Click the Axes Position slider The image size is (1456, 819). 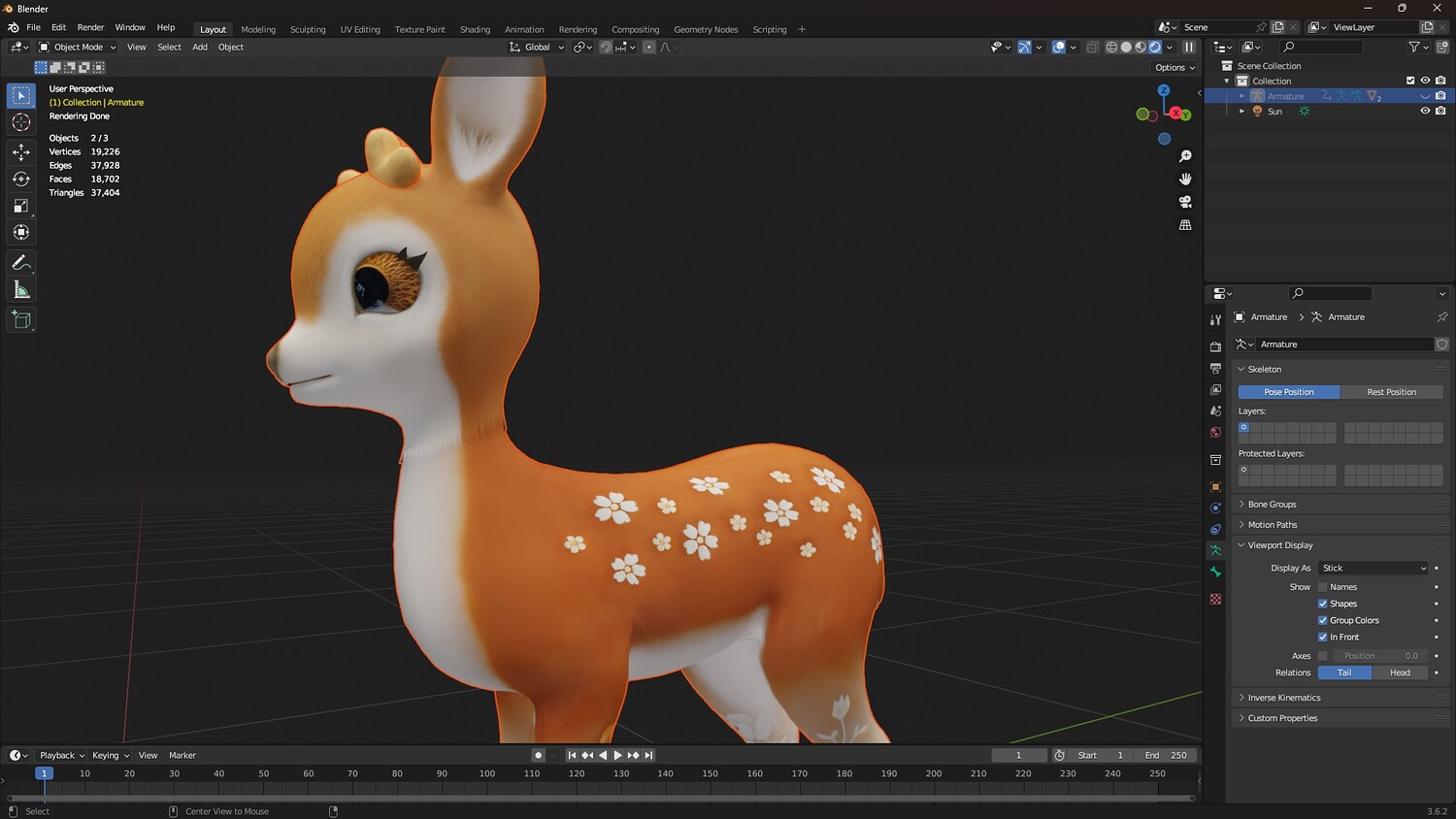click(x=1380, y=656)
